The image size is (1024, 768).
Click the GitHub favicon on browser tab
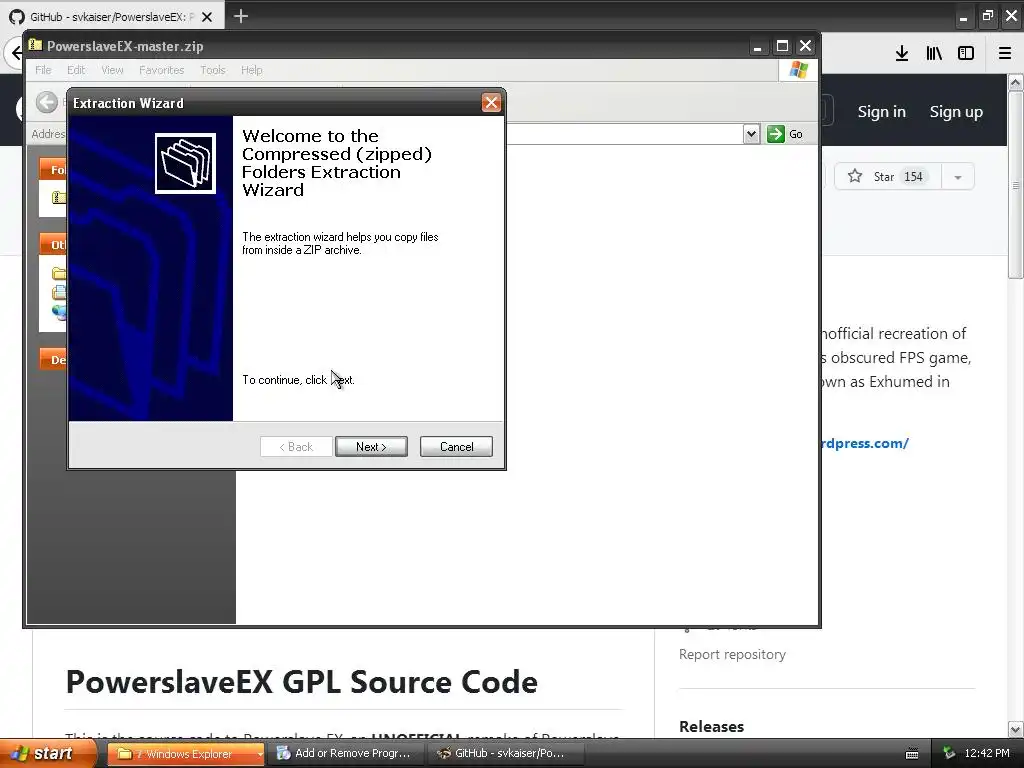tap(17, 17)
